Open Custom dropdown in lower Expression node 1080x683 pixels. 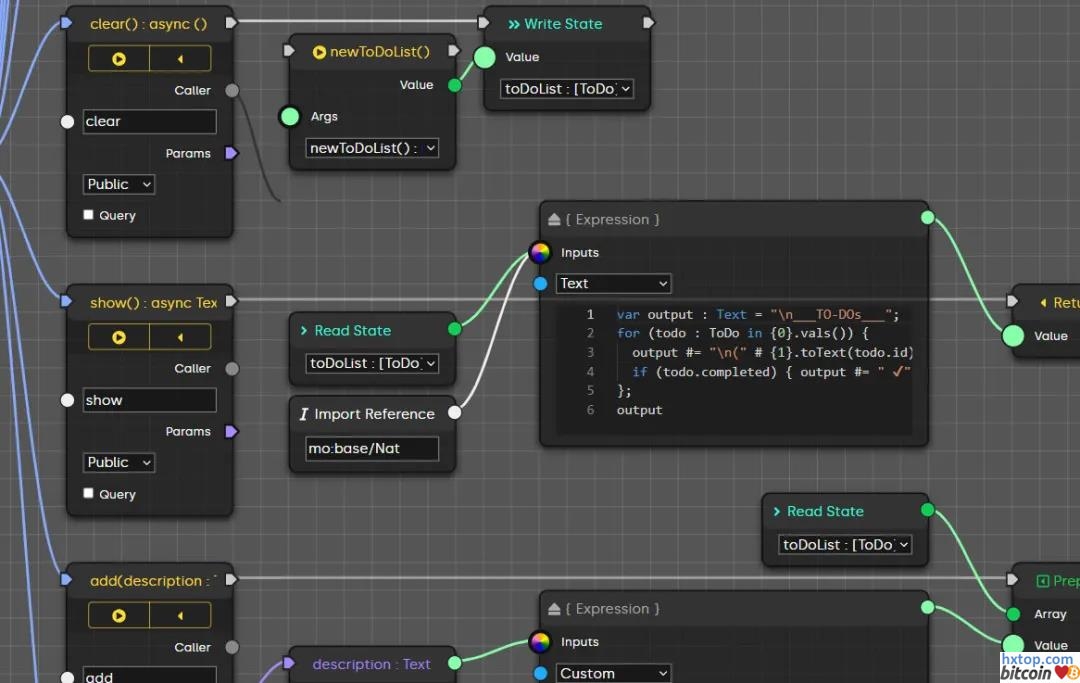(613, 673)
